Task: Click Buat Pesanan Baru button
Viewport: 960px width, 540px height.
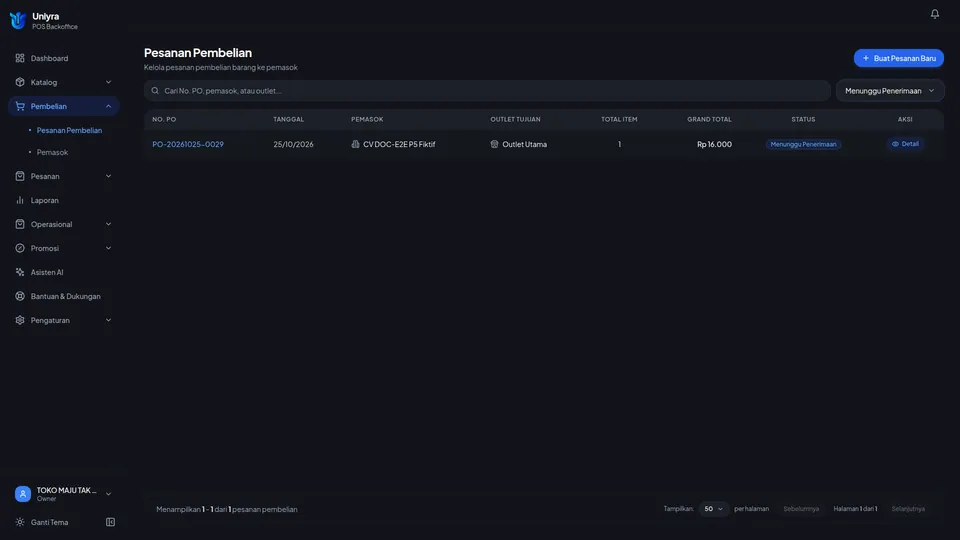Action: (x=899, y=58)
